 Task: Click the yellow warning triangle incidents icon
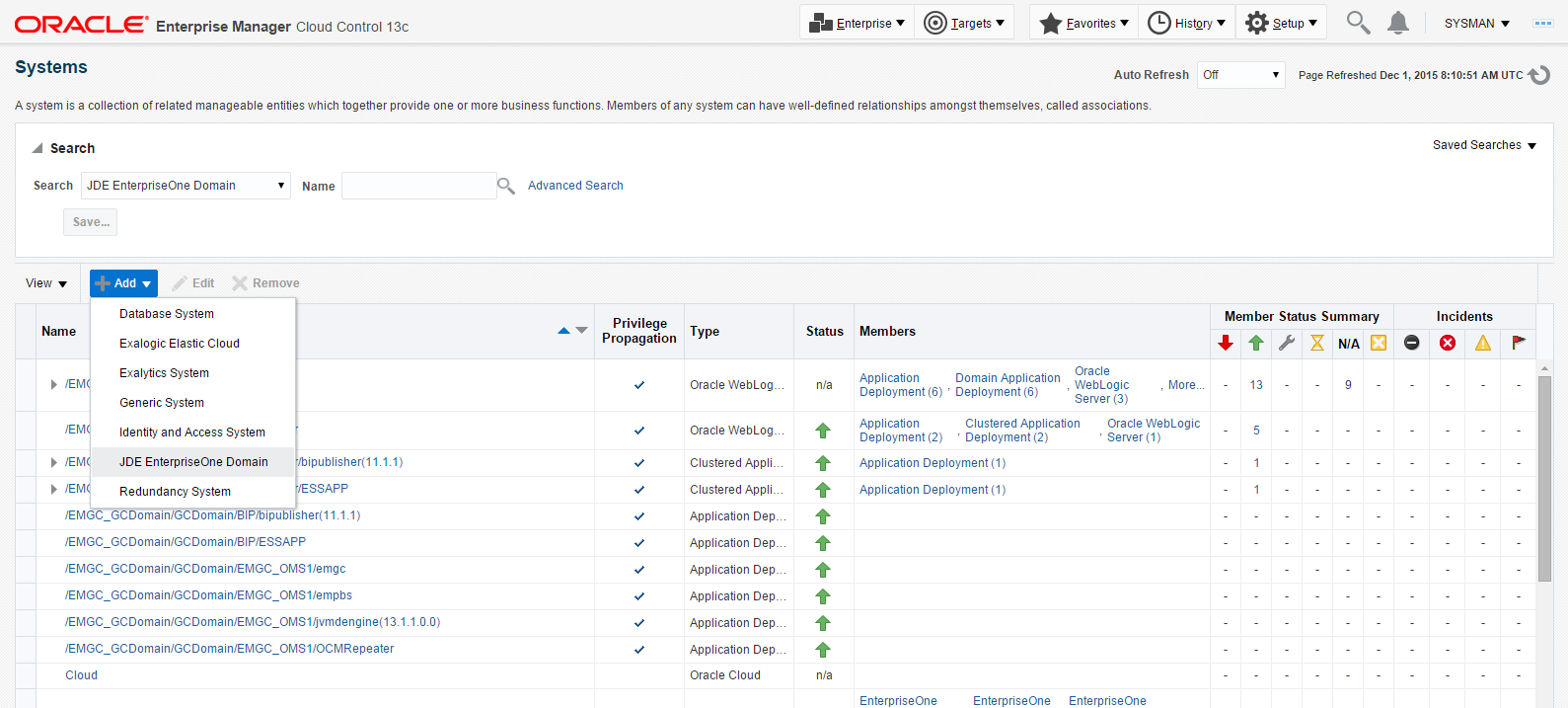pyautogui.click(x=1483, y=343)
